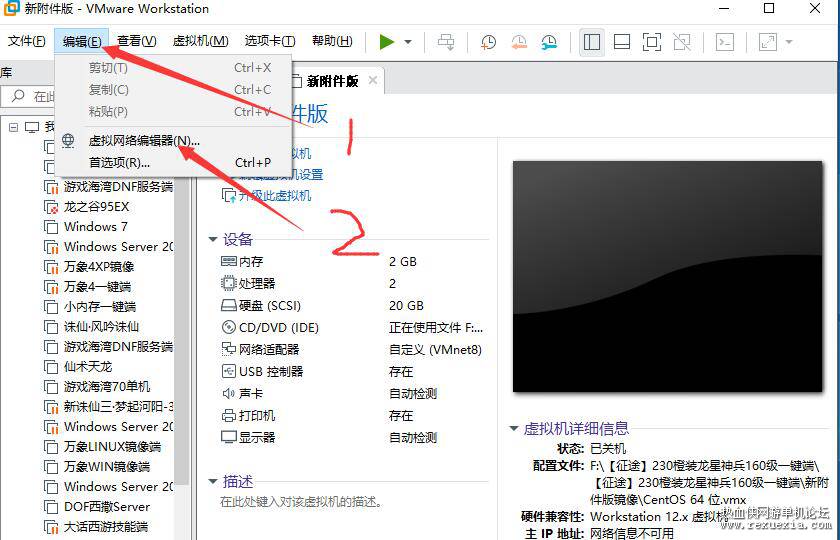
Task: Open the power options dropdown arrow beside play
Action: tap(408, 42)
